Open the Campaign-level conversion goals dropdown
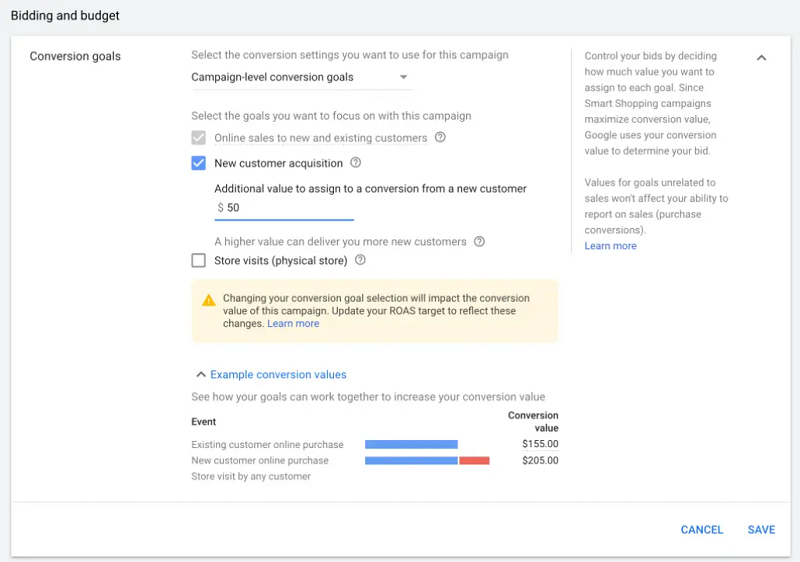The height and width of the screenshot is (562, 800). pos(300,77)
